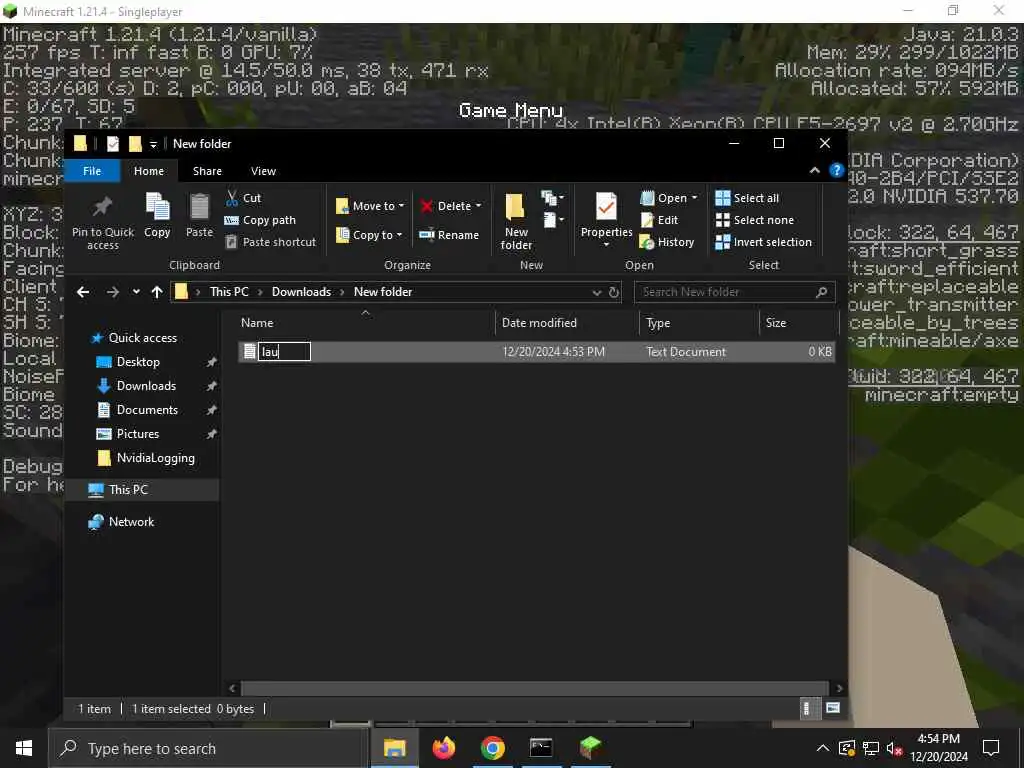Open the Quick Access Toolbar customize dropdown
The height and width of the screenshot is (768, 1024).
click(153, 144)
